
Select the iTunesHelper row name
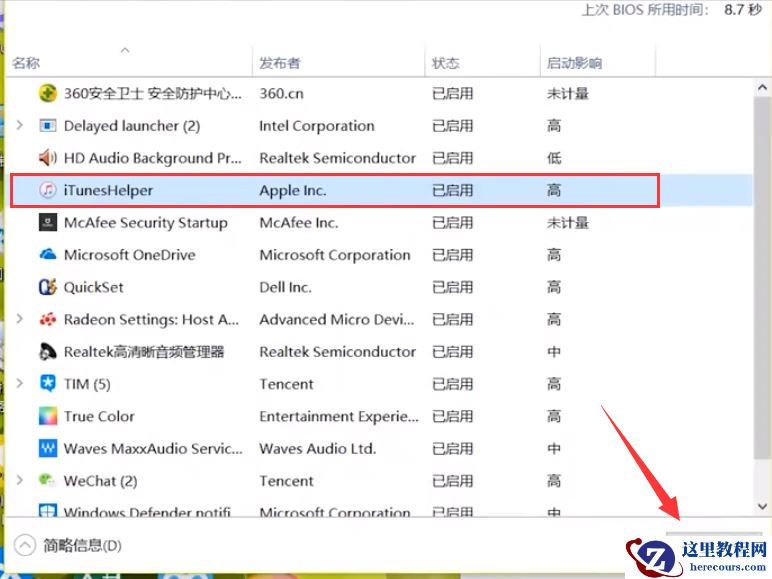(x=108, y=191)
